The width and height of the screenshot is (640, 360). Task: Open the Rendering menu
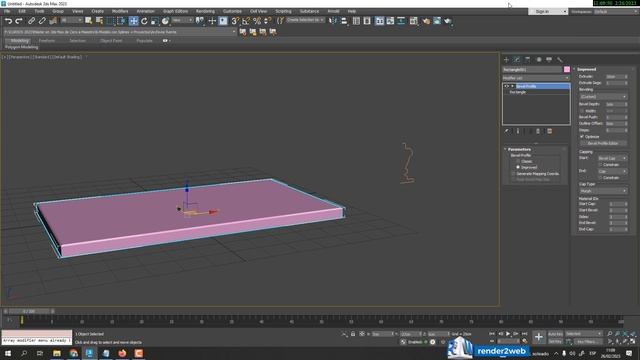205,11
